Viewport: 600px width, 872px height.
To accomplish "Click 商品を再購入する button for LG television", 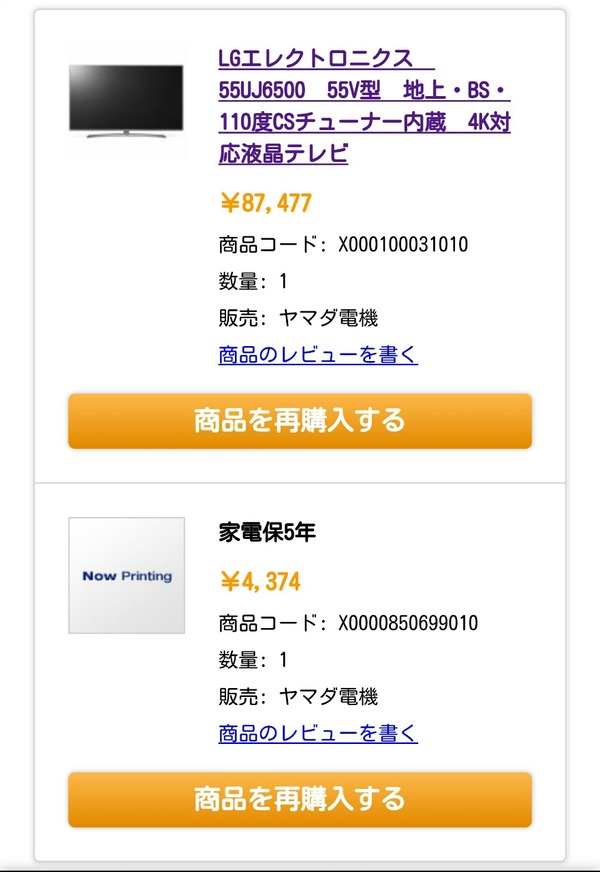I will [300, 421].
